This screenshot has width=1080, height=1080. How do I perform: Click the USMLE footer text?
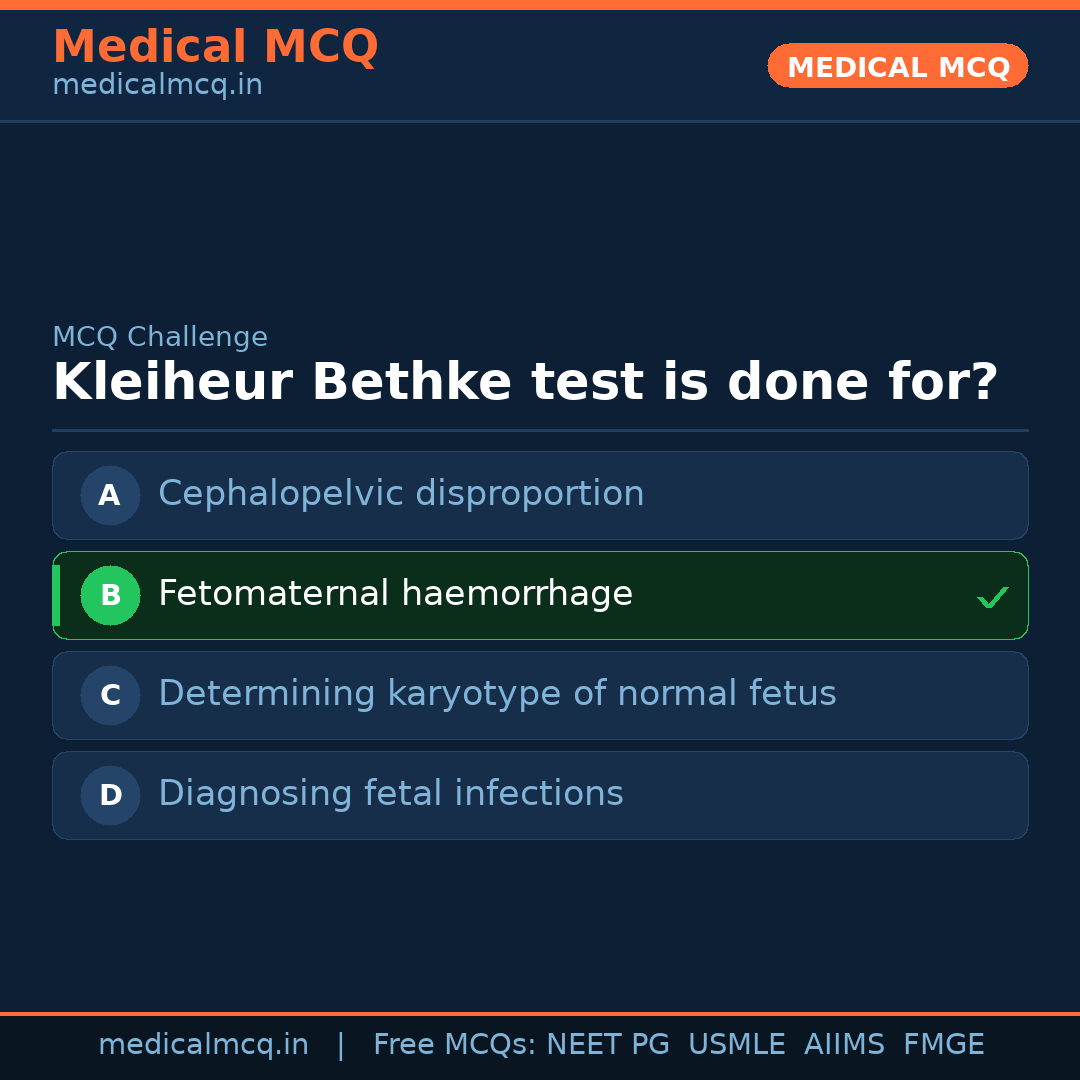click(736, 1045)
